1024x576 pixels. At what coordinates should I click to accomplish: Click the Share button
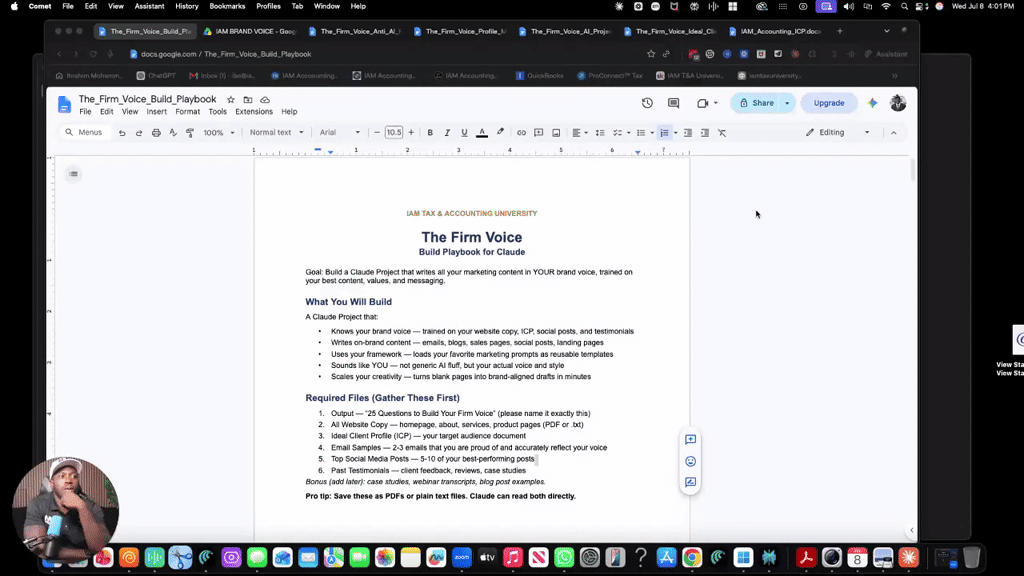pyautogui.click(x=756, y=103)
